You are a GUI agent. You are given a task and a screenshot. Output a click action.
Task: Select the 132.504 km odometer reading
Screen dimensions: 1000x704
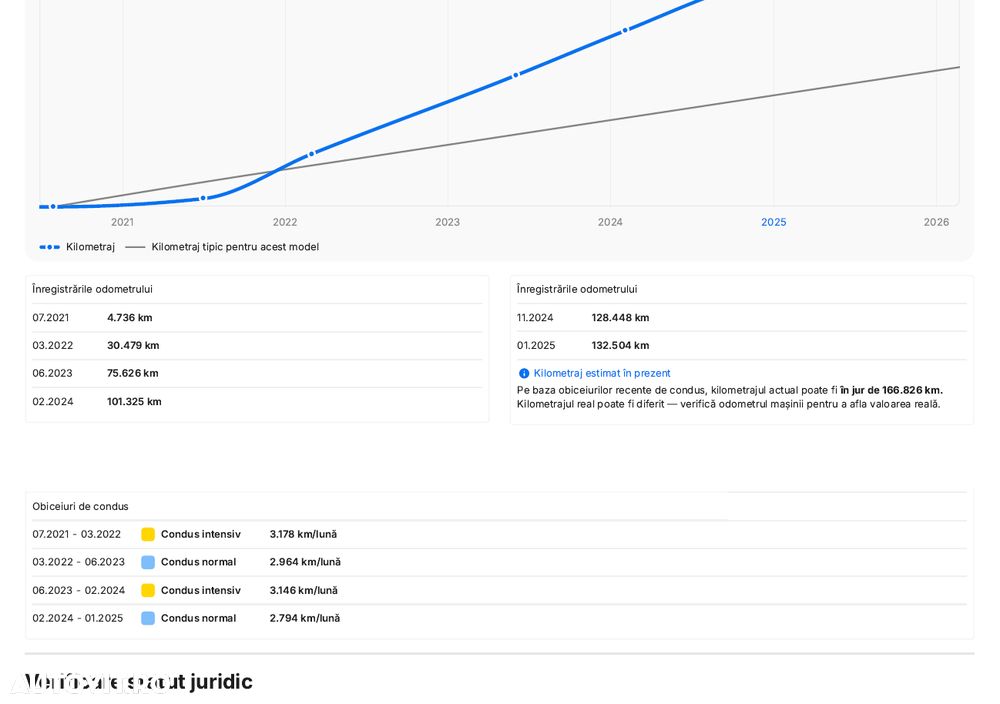click(620, 345)
